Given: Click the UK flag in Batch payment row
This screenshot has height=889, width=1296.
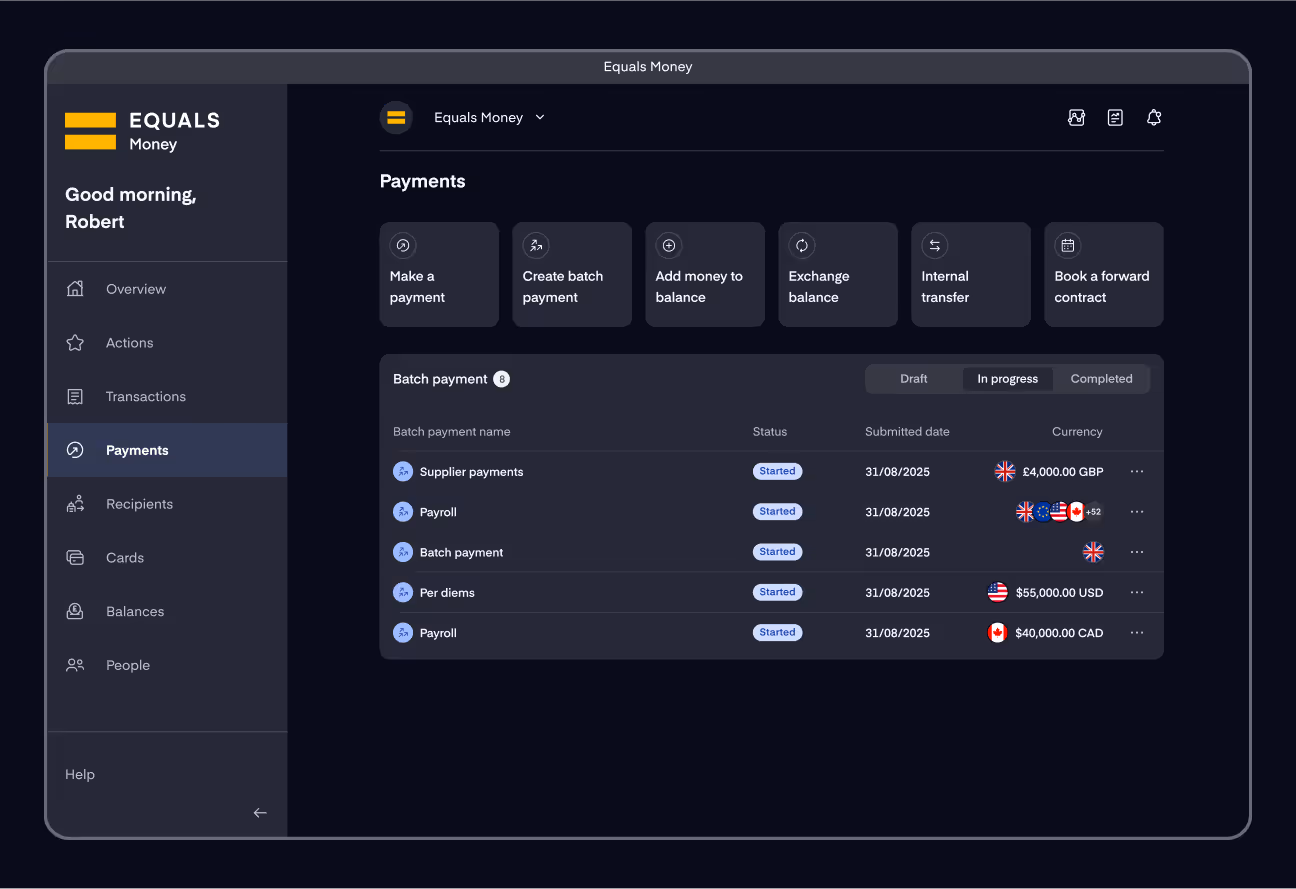Looking at the screenshot, I should [1093, 552].
